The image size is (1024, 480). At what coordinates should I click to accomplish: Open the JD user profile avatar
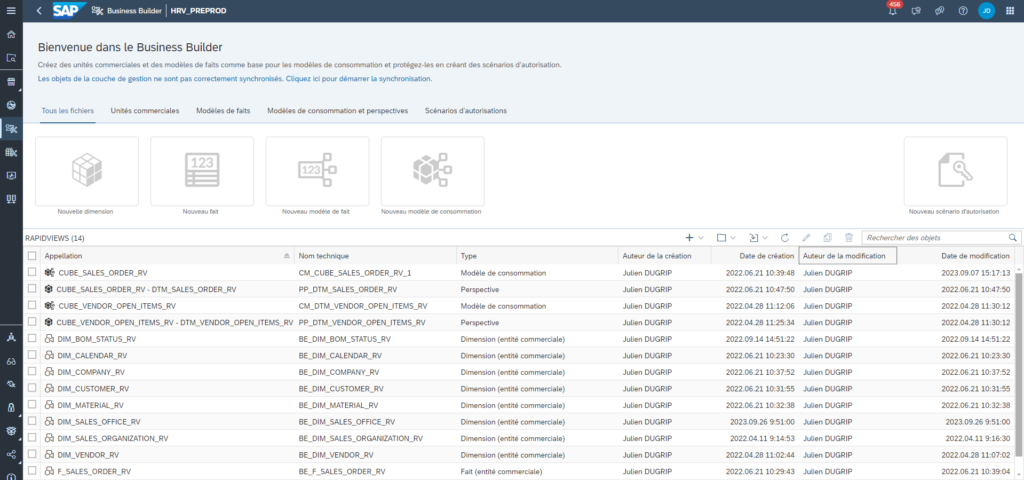tap(986, 11)
